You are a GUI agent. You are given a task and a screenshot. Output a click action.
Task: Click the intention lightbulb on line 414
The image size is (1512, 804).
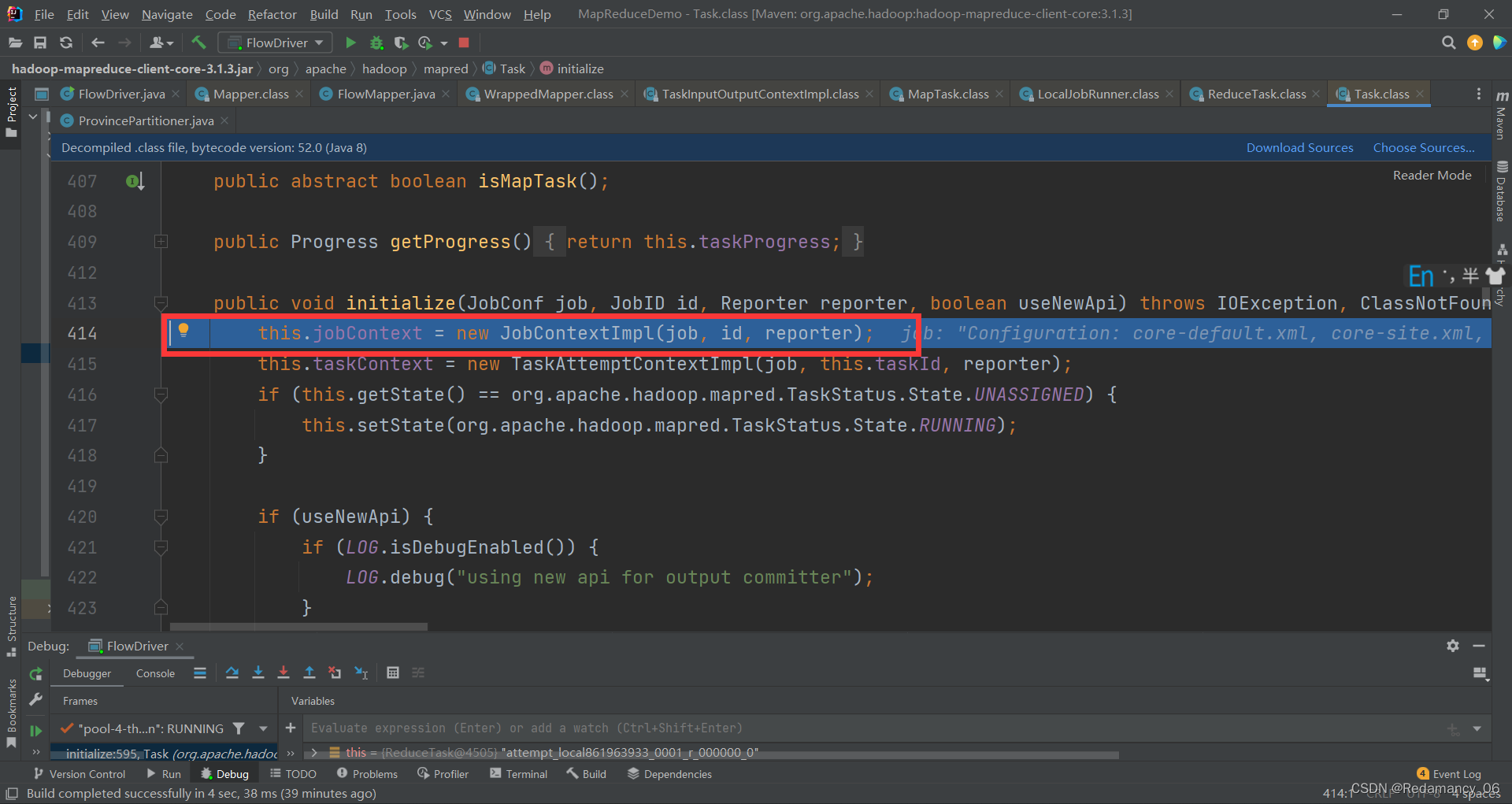click(183, 330)
